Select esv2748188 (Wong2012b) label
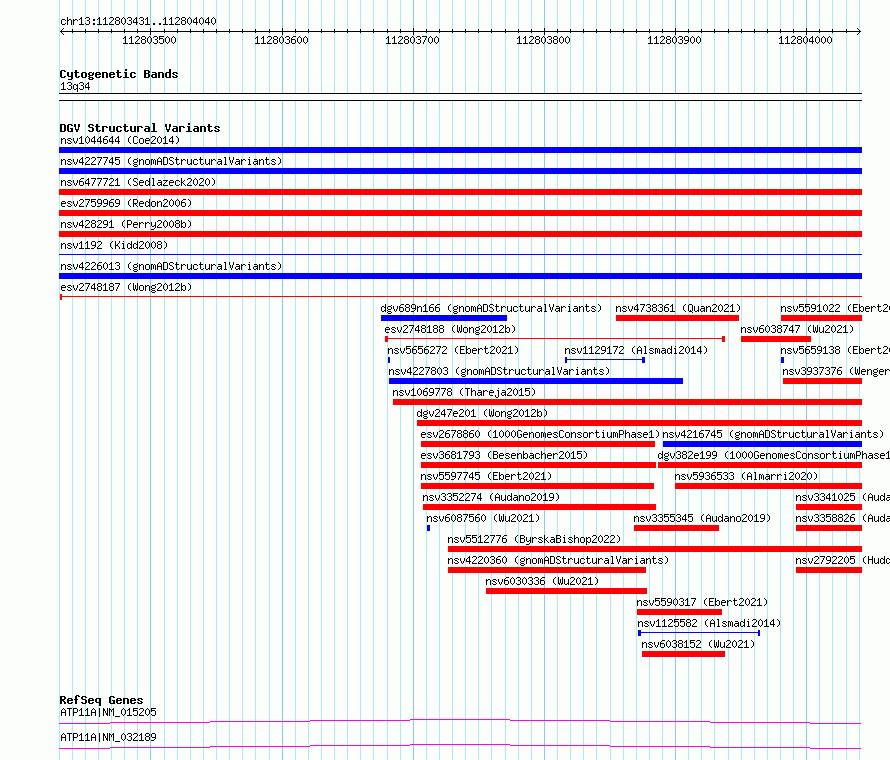Image resolution: width=890 pixels, height=760 pixels. coord(450,329)
